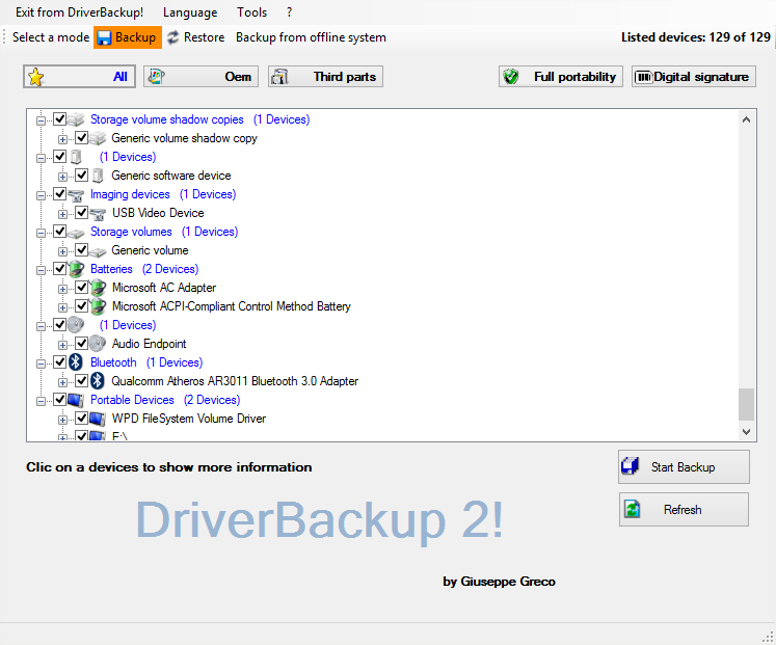The width and height of the screenshot is (776, 645).
Task: Collapse the Portable Devices node
Action: point(41,401)
